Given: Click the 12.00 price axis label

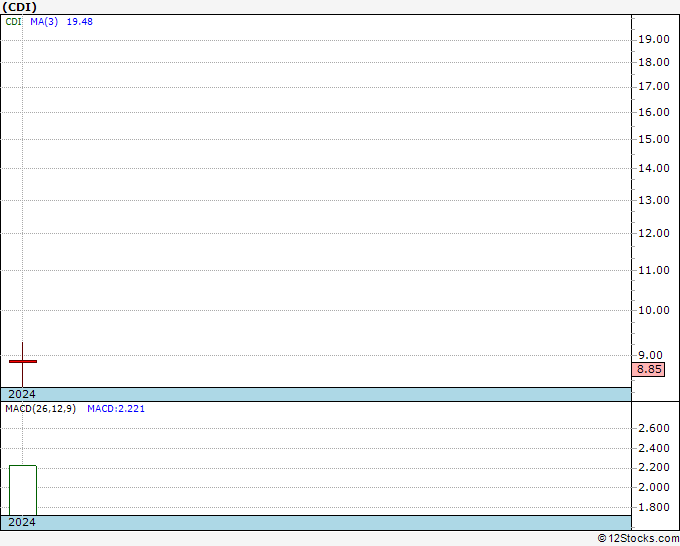Looking at the screenshot, I should pos(654,233).
